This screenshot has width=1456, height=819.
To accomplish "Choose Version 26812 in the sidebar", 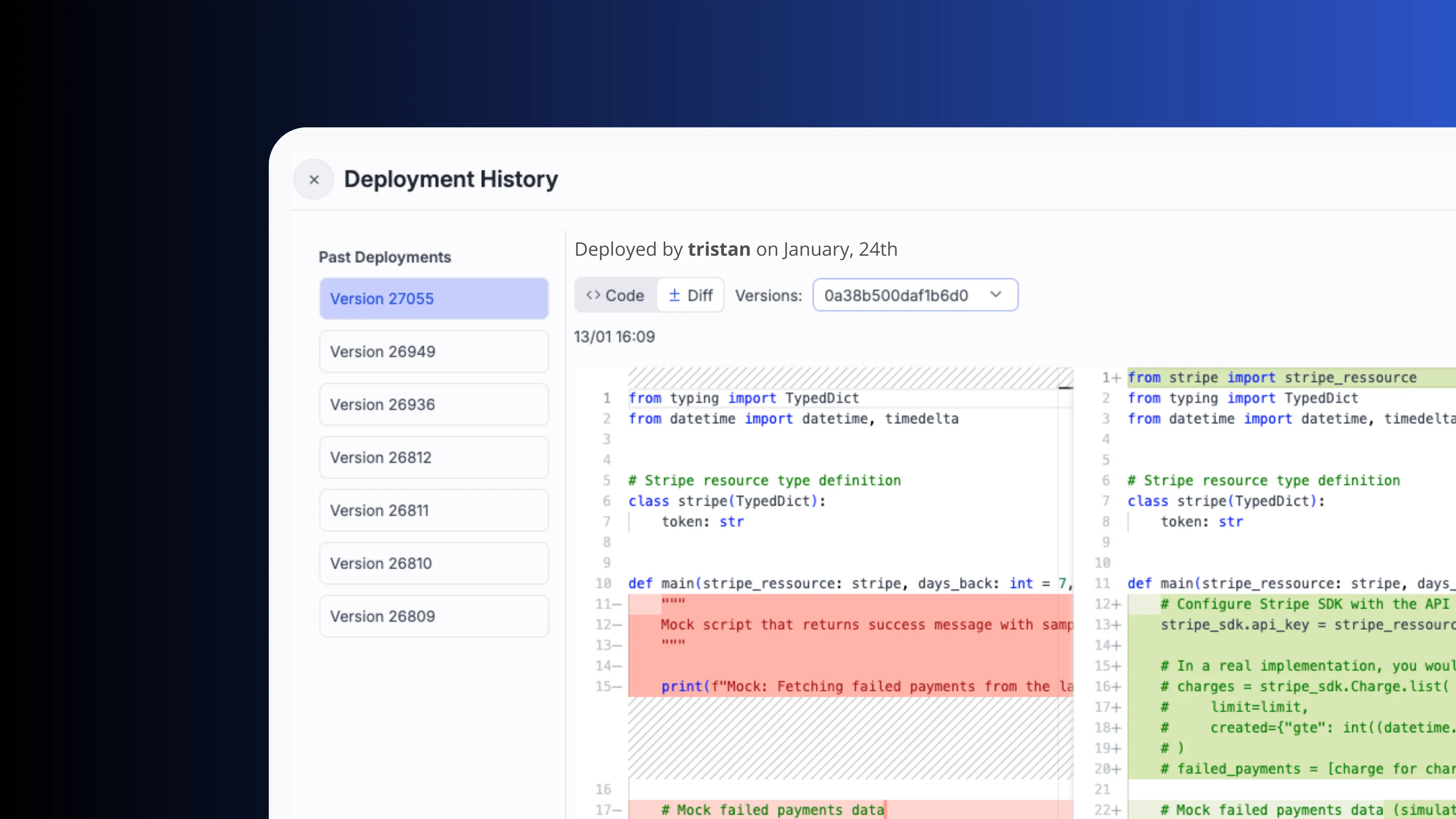I will tap(433, 457).
